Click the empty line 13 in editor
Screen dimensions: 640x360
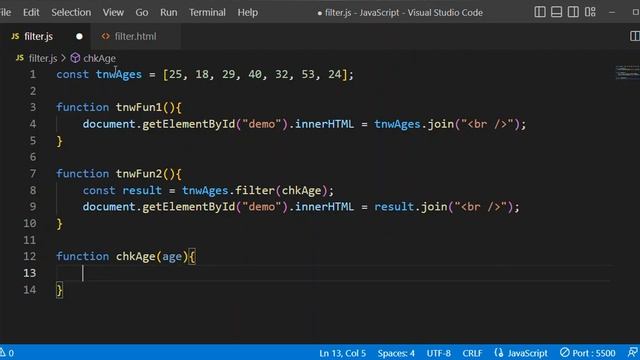click(x=335, y=273)
